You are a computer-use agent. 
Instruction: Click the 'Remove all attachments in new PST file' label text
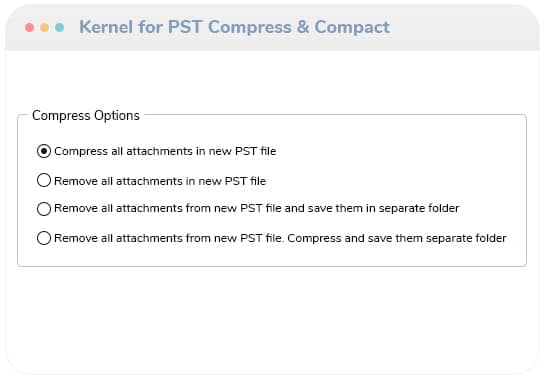160,181
